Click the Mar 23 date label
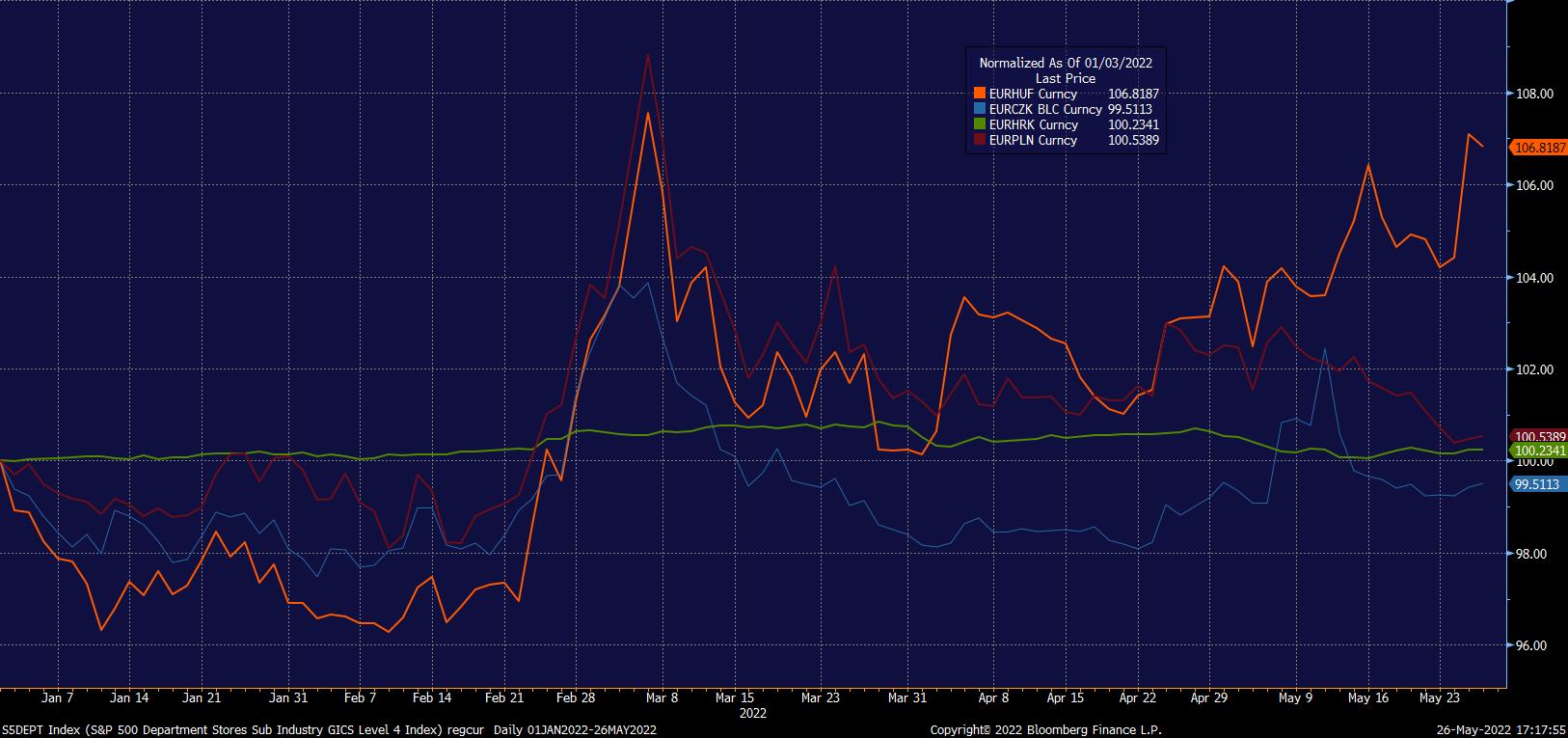The image size is (1568, 738). click(821, 697)
